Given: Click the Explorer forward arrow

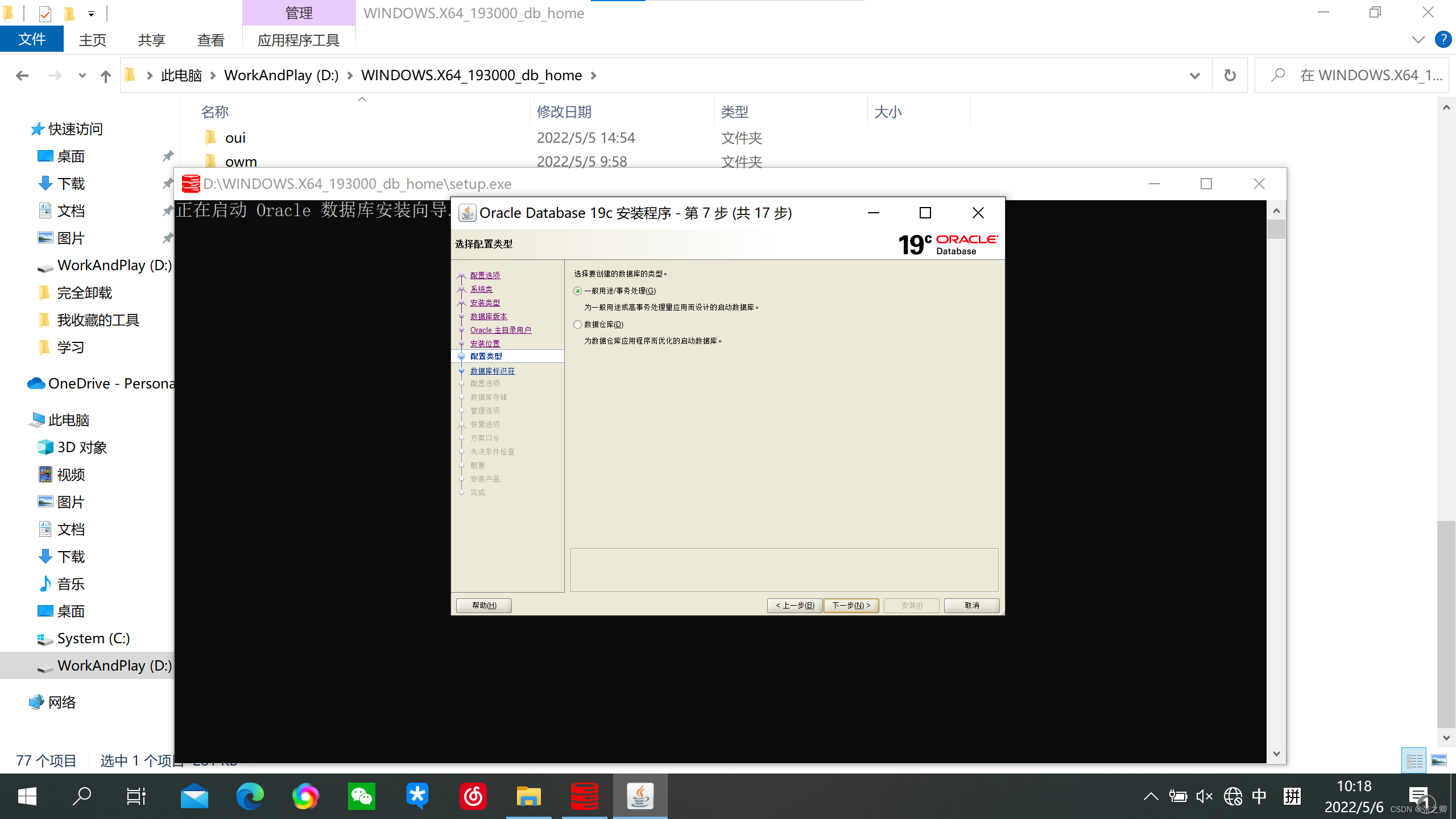Looking at the screenshot, I should [x=55, y=75].
